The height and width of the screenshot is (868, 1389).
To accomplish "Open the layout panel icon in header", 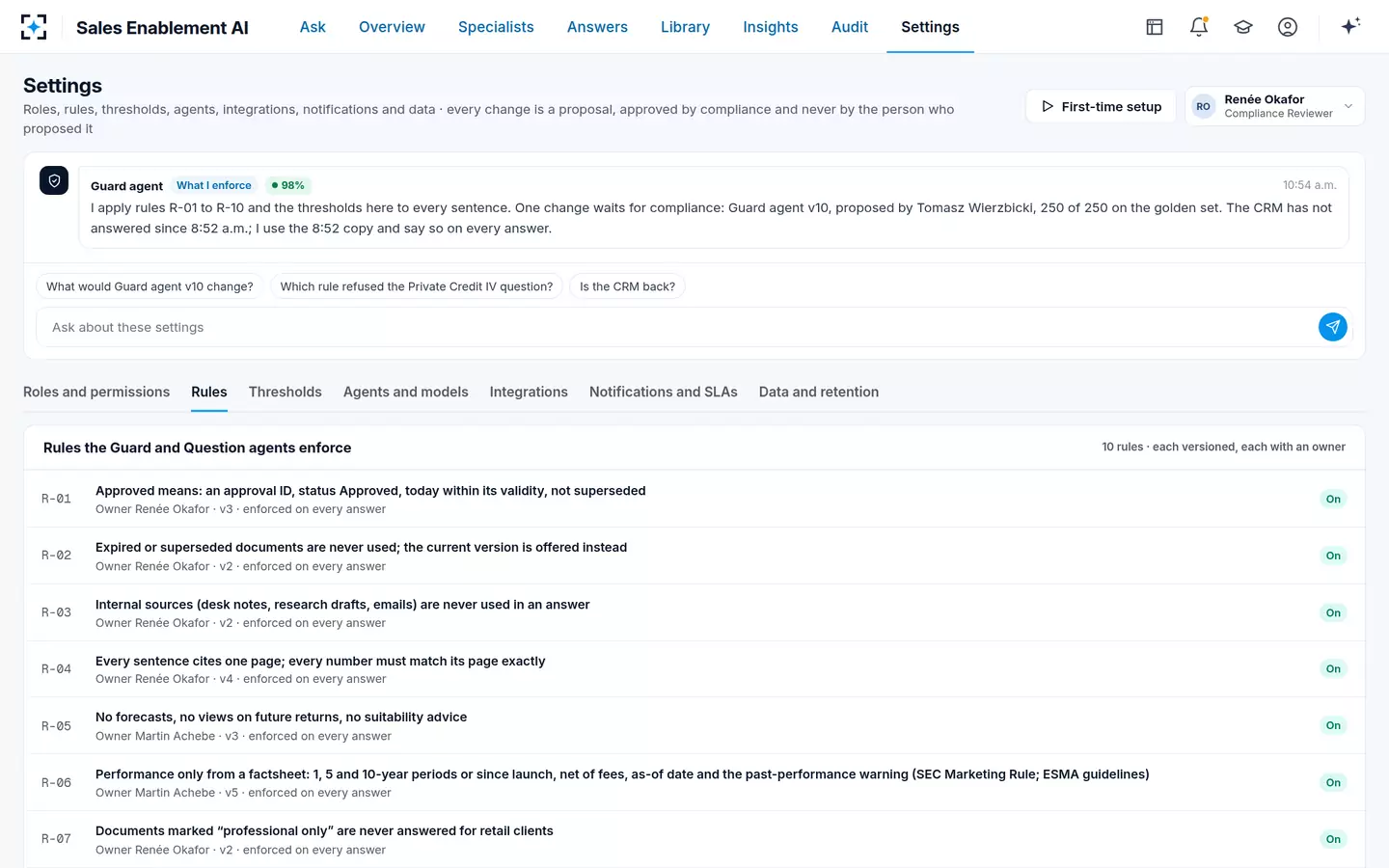I will click(x=1155, y=27).
